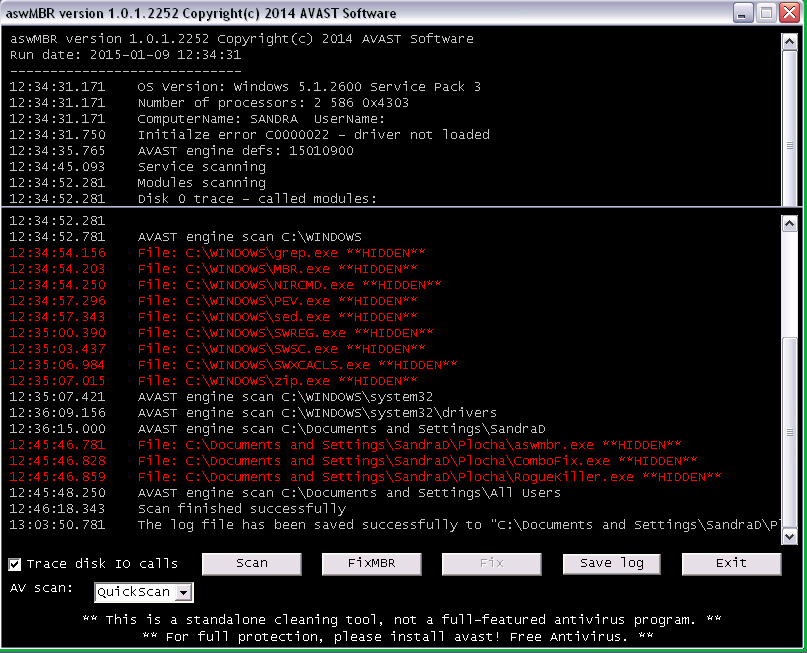Image resolution: width=807 pixels, height=653 pixels.
Task: Toggle the Trace disk IO calls checkbox
Action: coord(14,564)
